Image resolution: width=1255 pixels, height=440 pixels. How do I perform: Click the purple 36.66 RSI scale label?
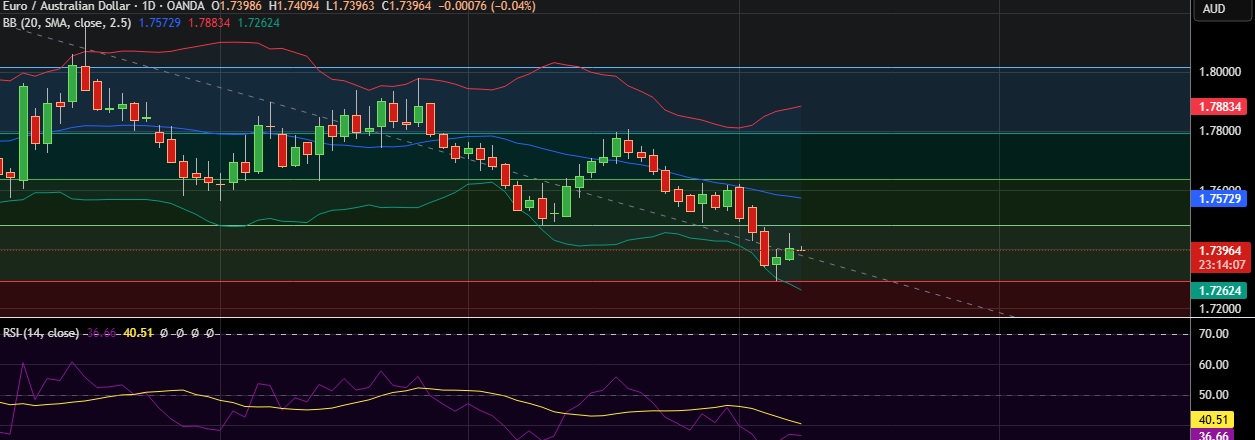[x=1212, y=435]
